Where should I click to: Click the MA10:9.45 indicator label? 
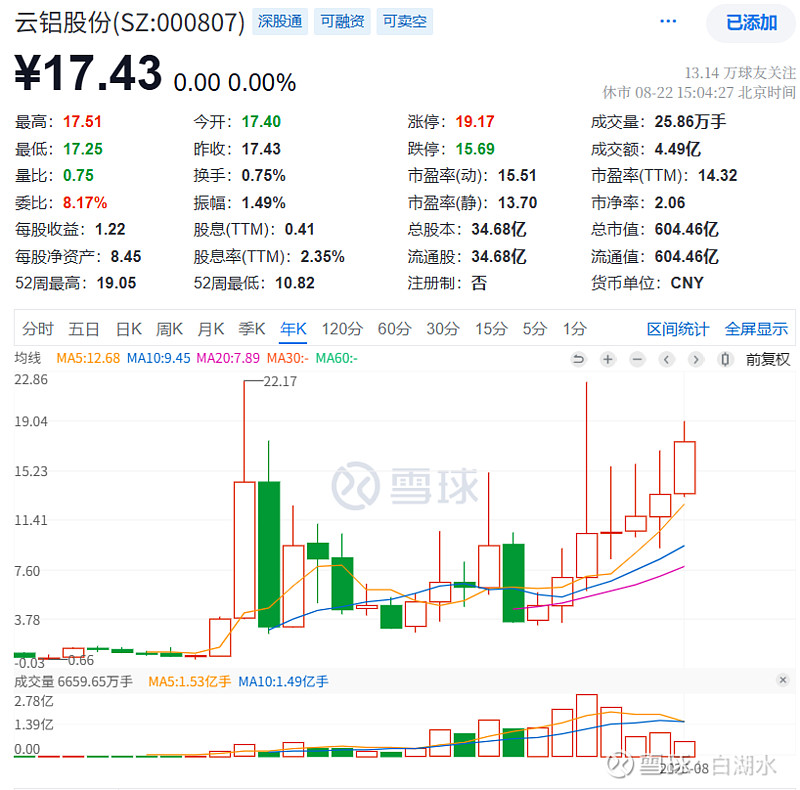pyautogui.click(x=158, y=358)
